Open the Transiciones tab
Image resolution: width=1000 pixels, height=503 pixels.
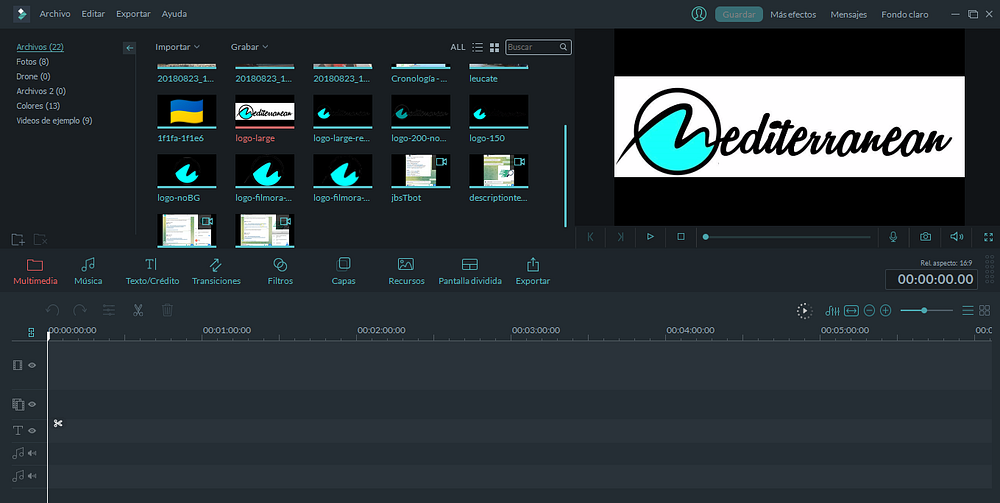(x=216, y=272)
